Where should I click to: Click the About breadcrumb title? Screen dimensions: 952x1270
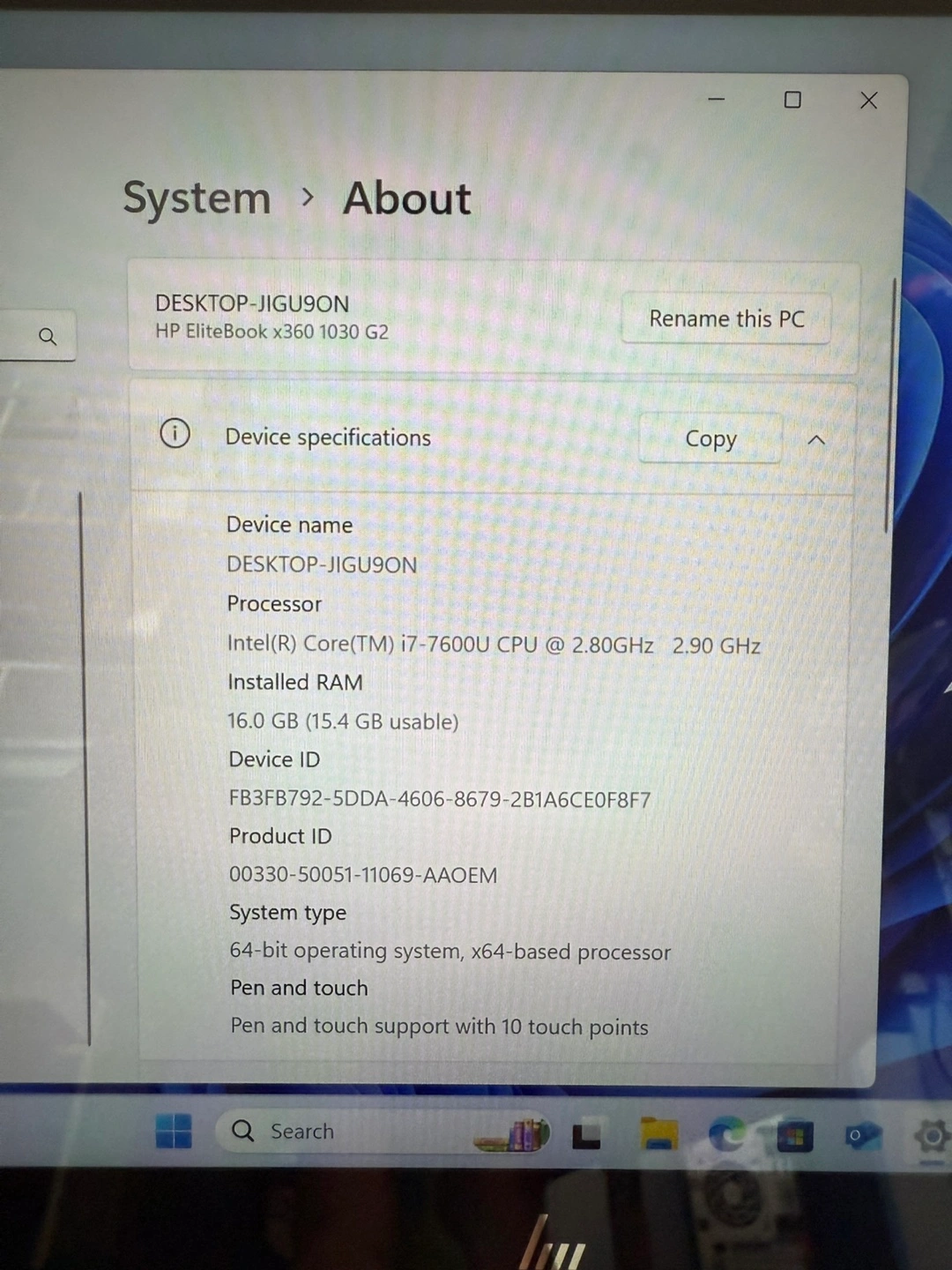[406, 198]
